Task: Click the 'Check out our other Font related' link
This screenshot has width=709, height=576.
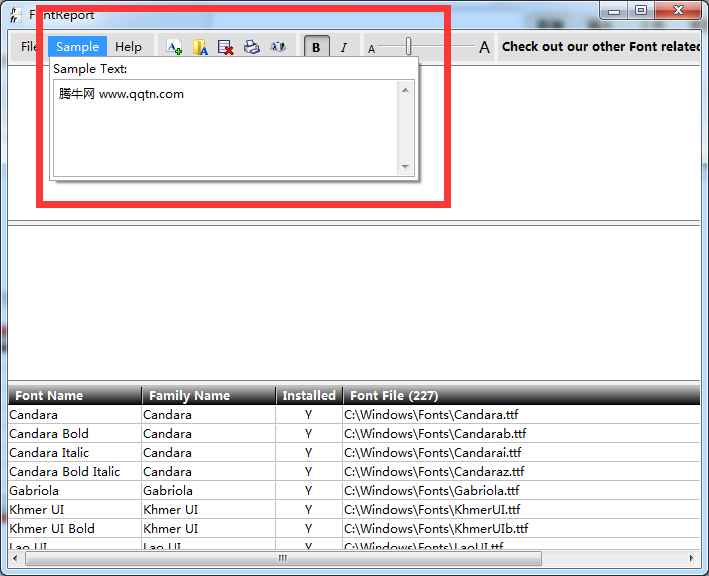Action: 600,47
